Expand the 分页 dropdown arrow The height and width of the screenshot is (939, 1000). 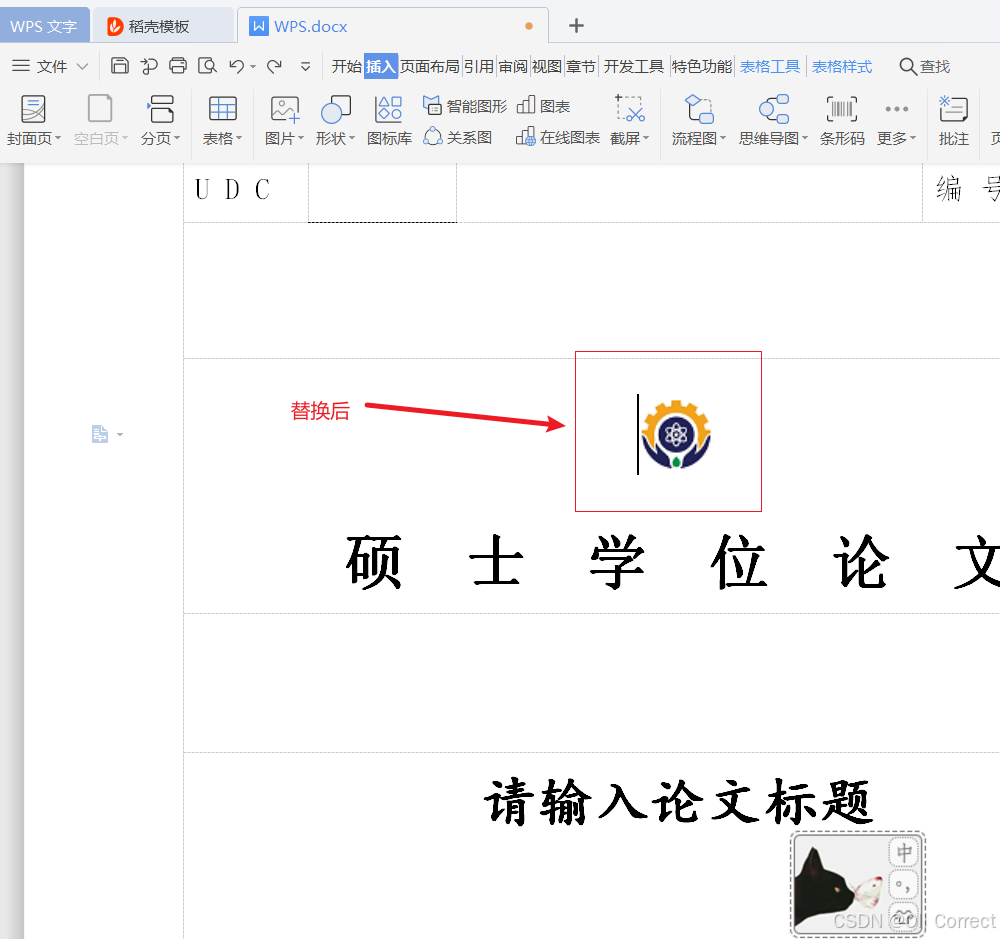(177, 138)
